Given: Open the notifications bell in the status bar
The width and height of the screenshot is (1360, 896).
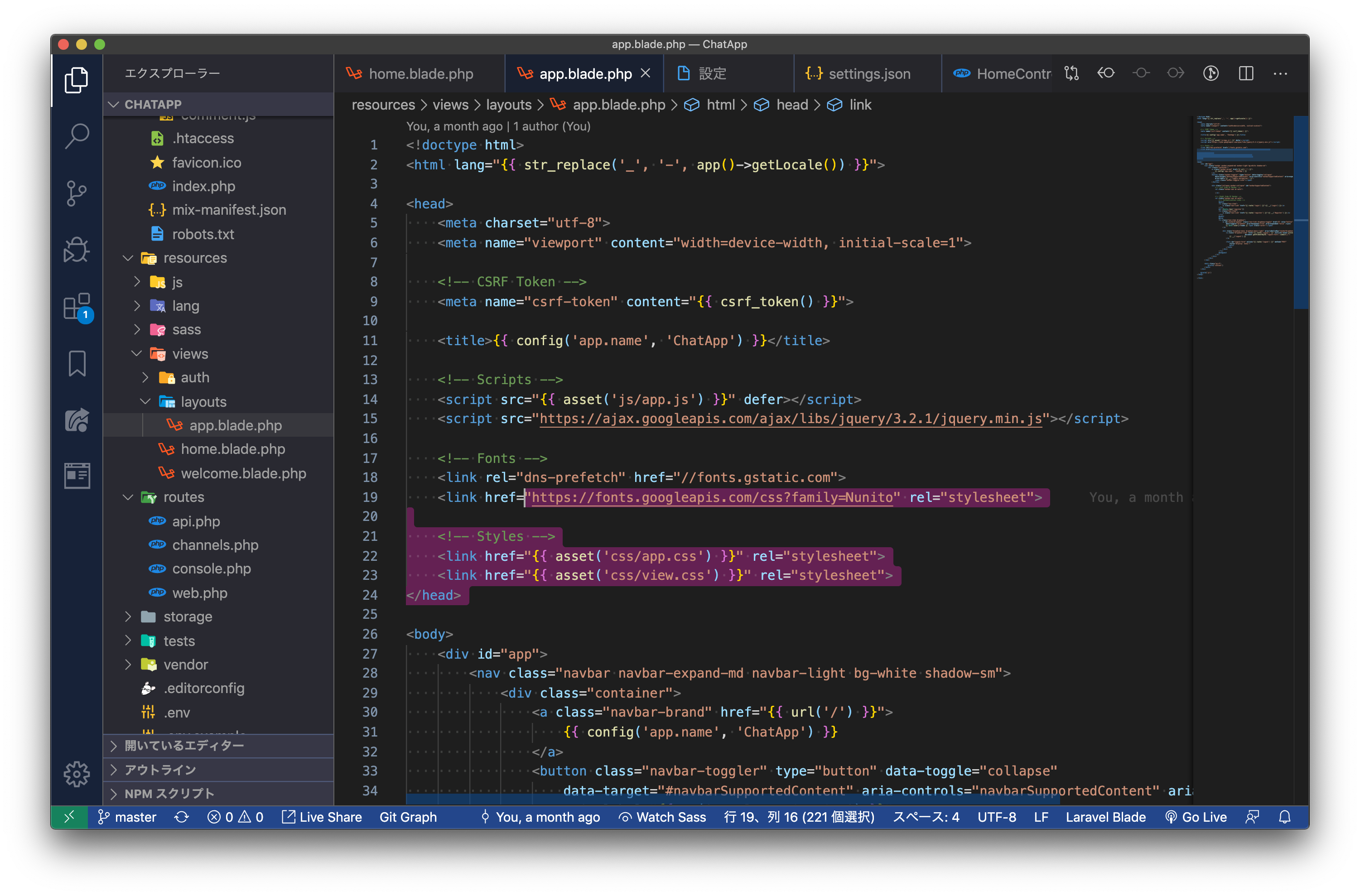Looking at the screenshot, I should tap(1285, 817).
